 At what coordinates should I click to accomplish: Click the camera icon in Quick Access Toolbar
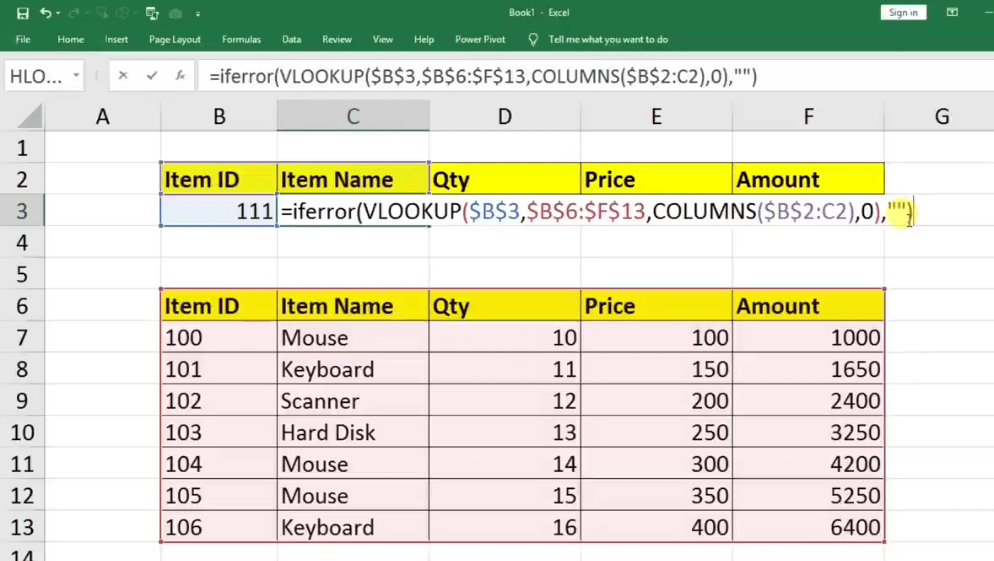(x=176, y=13)
